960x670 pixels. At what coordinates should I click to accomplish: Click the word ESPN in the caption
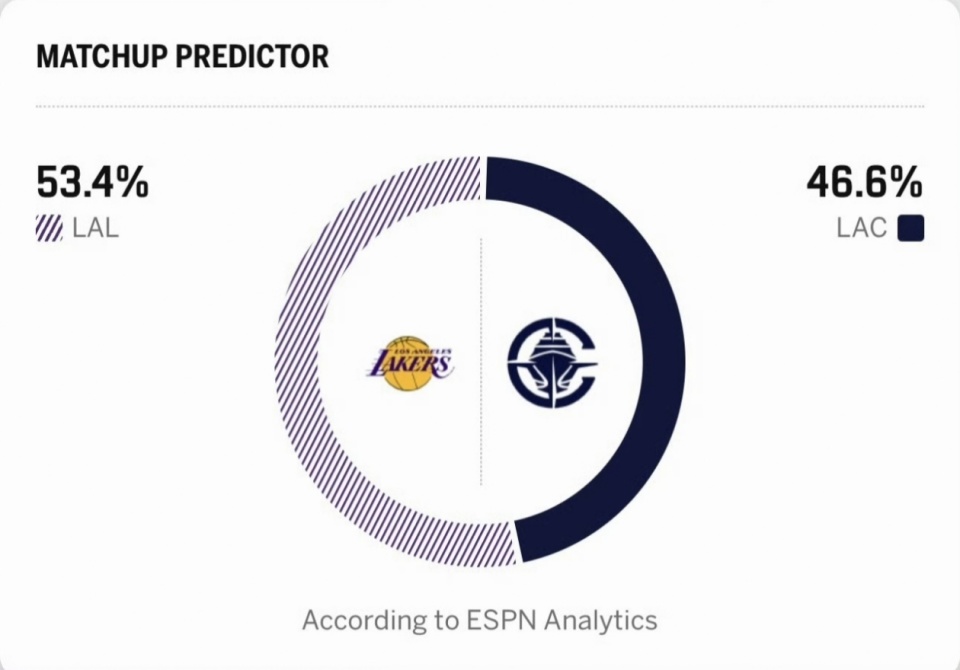(499, 620)
